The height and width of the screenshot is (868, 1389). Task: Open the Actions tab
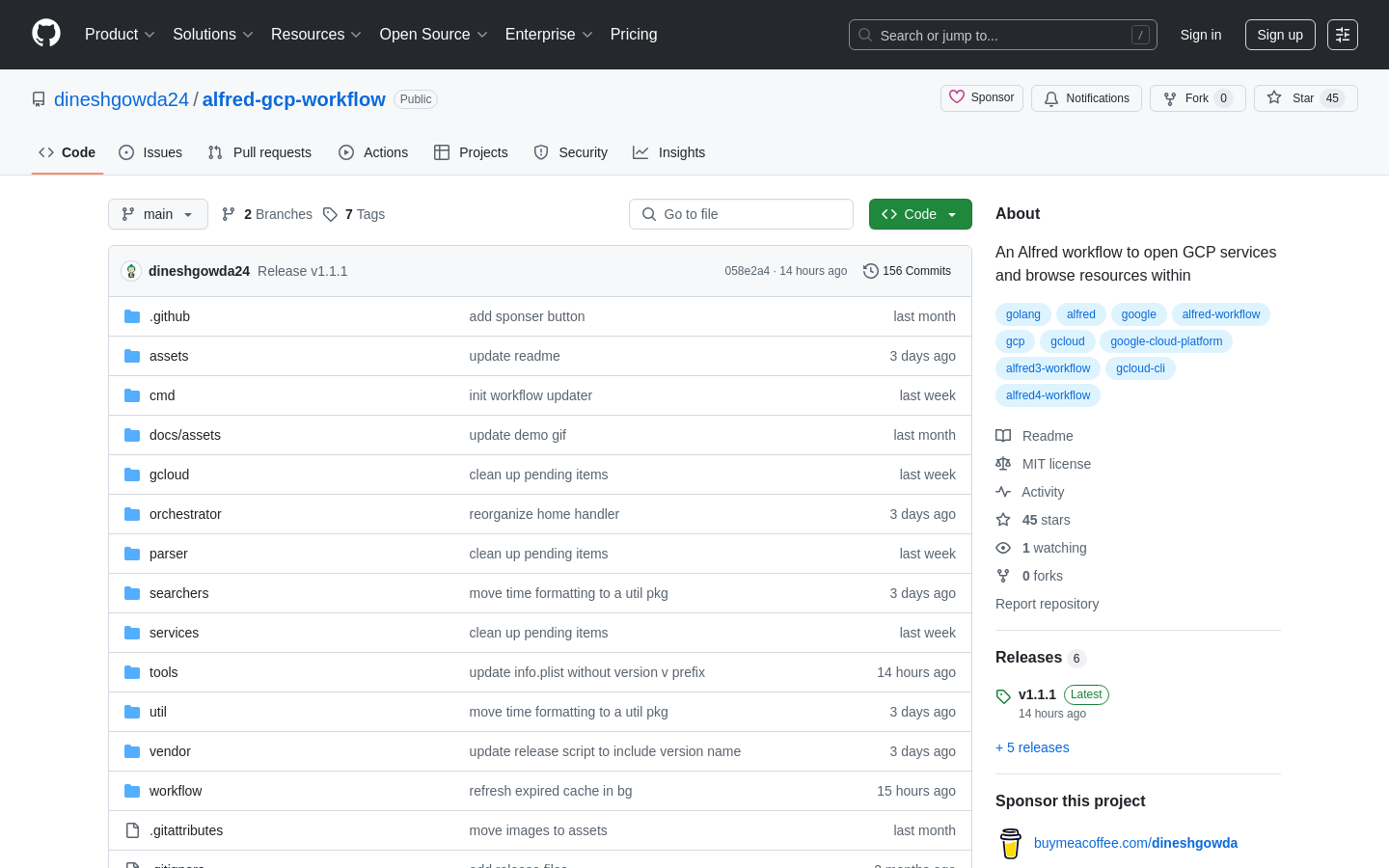[x=373, y=152]
